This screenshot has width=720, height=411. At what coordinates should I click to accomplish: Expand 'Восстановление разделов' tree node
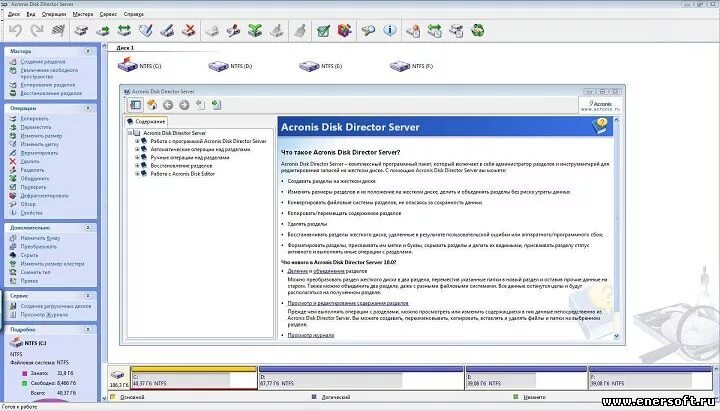point(137,165)
